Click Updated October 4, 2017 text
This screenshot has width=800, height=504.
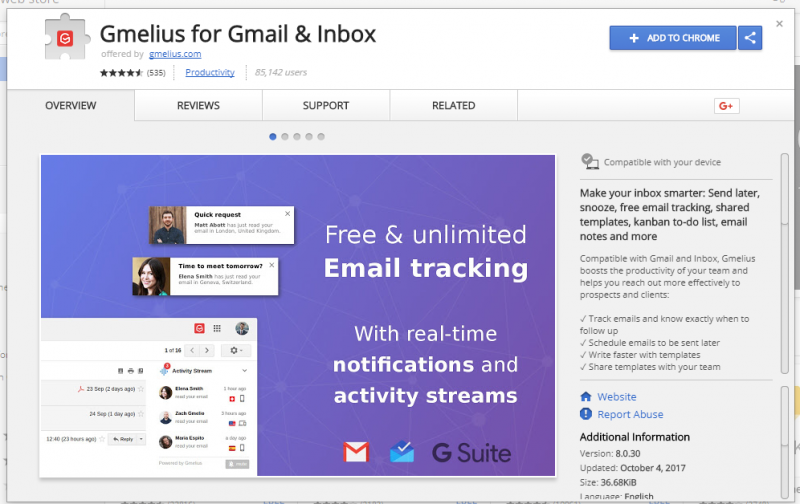coord(633,468)
